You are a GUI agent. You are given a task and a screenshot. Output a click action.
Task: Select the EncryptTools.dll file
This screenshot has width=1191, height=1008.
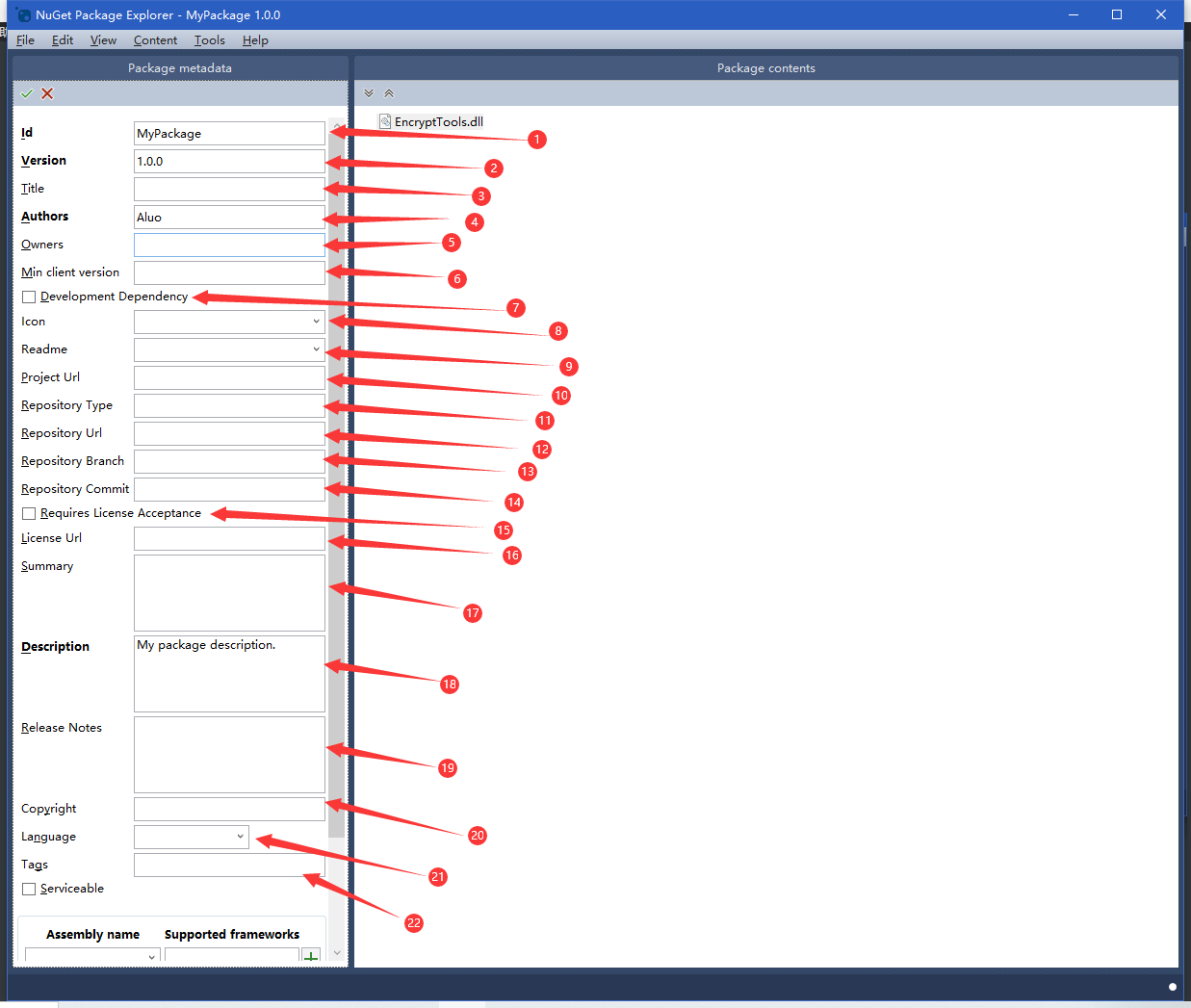[x=431, y=121]
